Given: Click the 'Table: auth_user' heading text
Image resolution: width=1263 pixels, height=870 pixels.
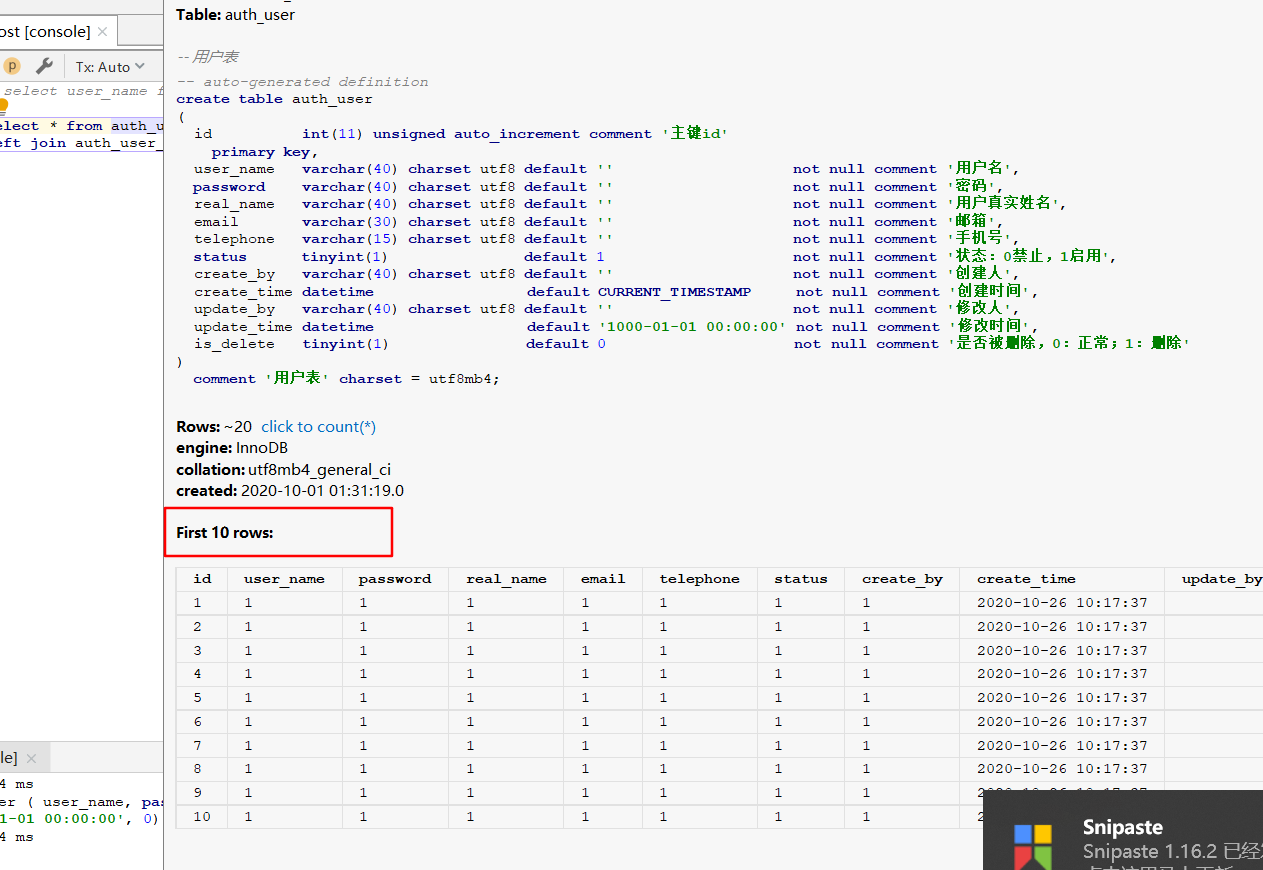Looking at the screenshot, I should (235, 15).
